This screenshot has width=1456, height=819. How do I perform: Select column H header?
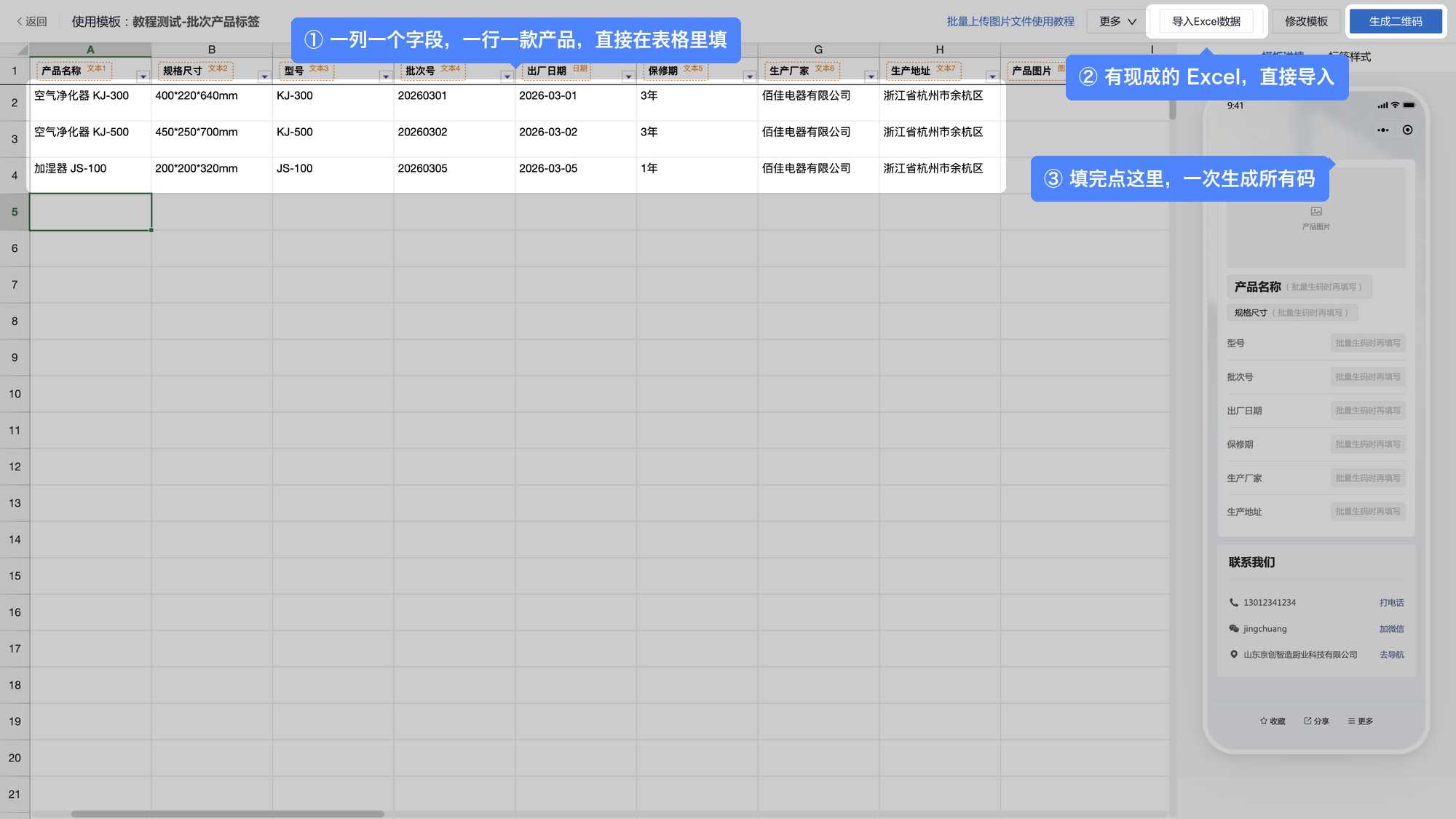(940, 50)
